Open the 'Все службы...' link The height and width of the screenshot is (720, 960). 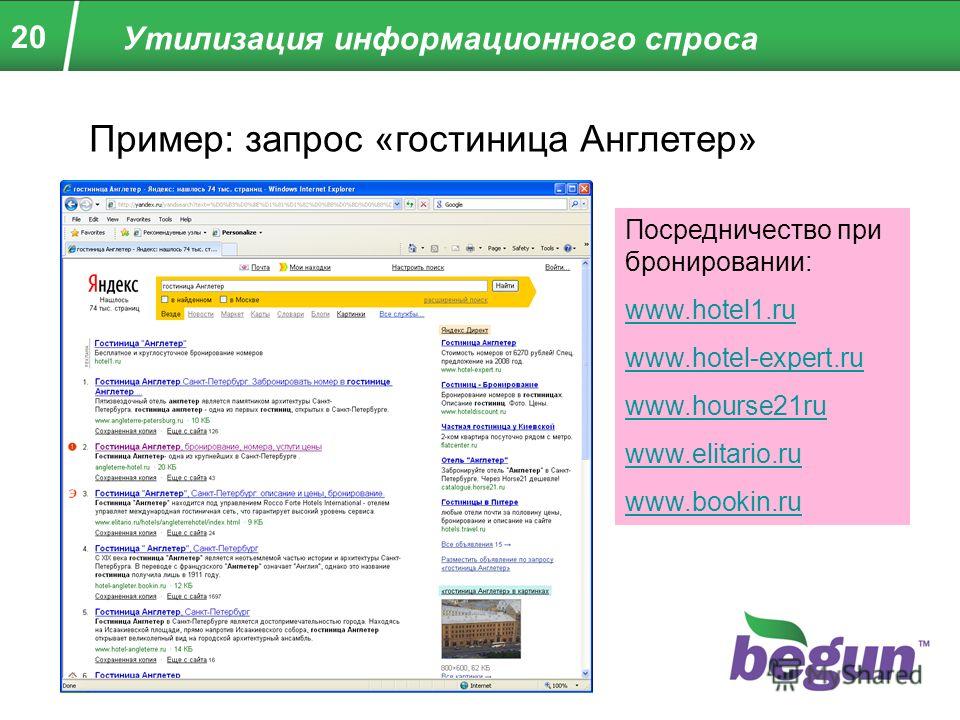[x=402, y=314]
